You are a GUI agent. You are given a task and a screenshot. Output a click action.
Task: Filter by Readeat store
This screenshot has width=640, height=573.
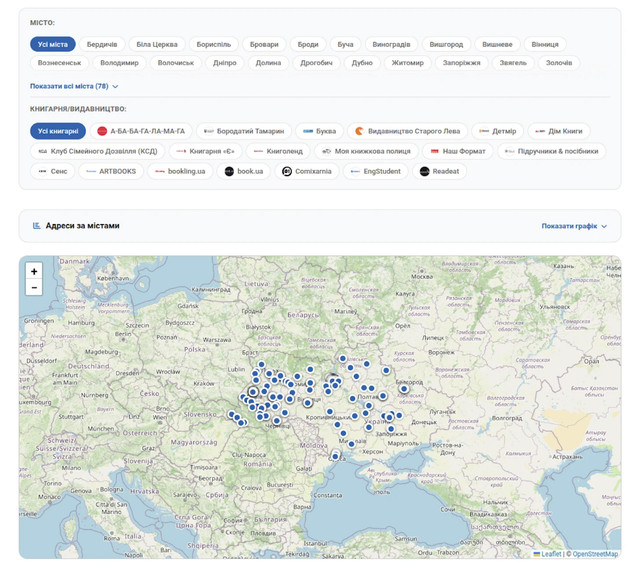(x=439, y=171)
